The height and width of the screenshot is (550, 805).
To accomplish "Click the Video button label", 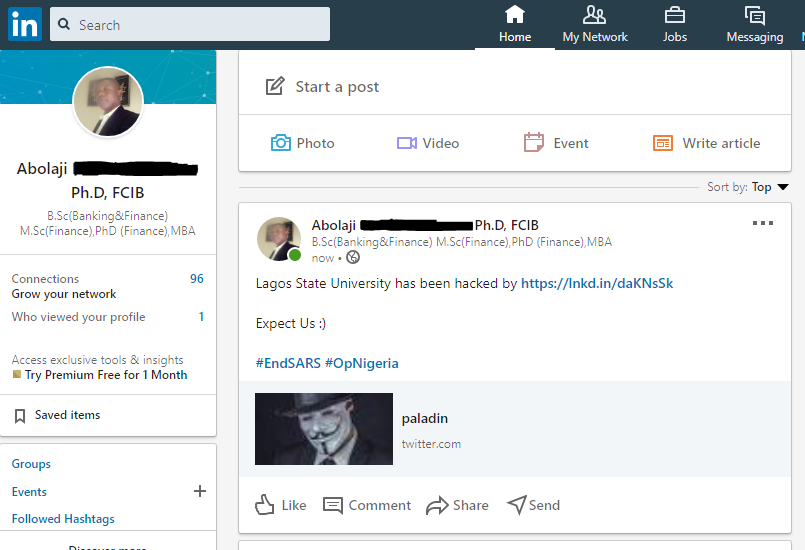I will [440, 143].
